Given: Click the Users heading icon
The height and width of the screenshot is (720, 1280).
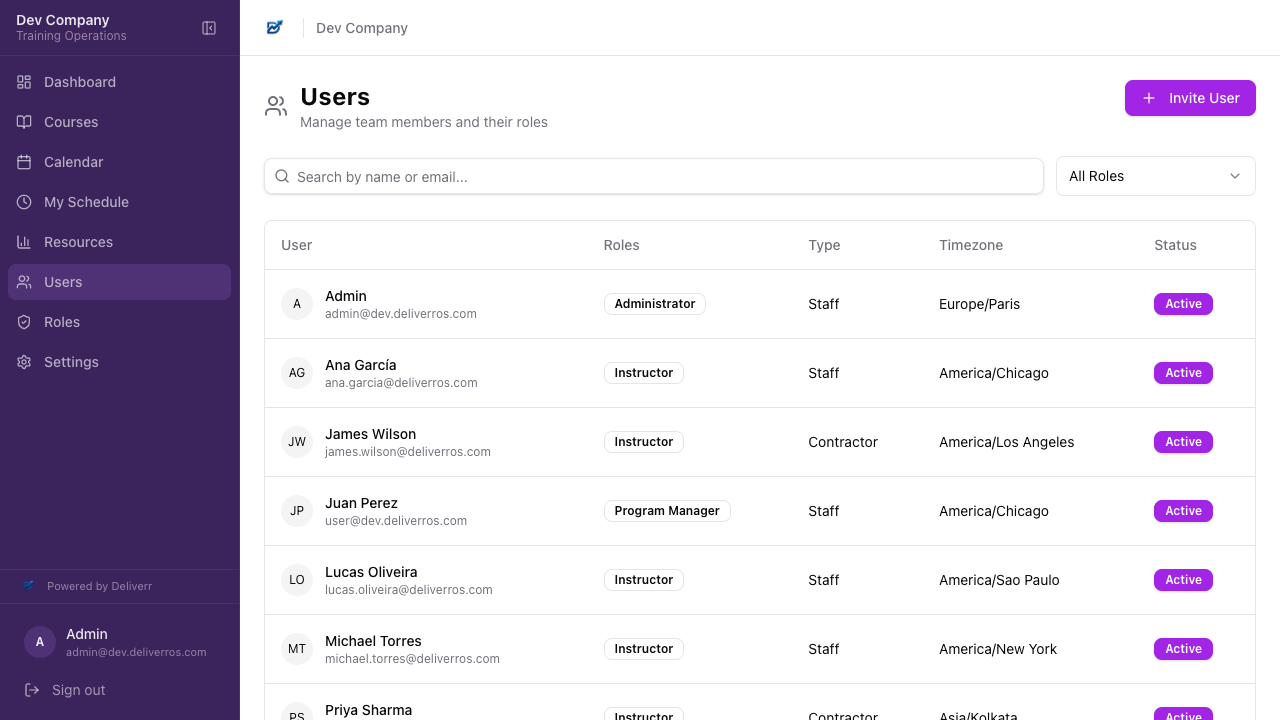Looking at the screenshot, I should pyautogui.click(x=276, y=106).
